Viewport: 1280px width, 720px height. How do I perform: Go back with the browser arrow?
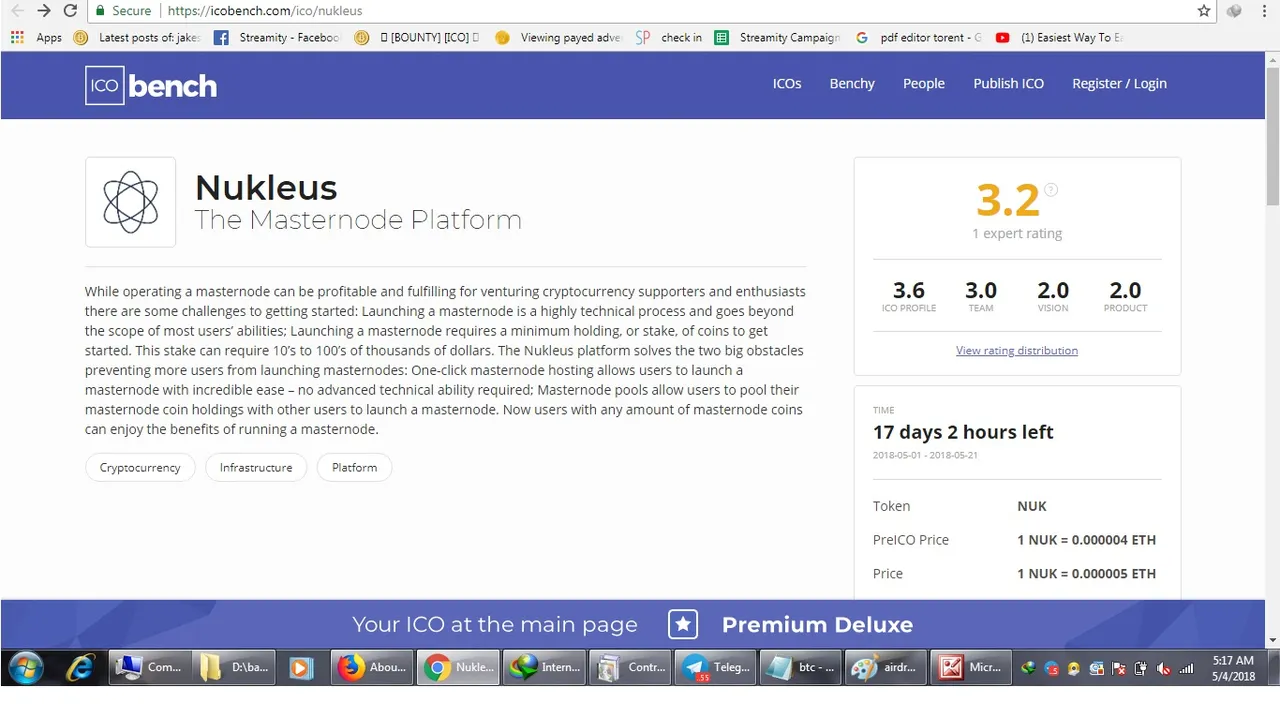[x=17, y=11]
